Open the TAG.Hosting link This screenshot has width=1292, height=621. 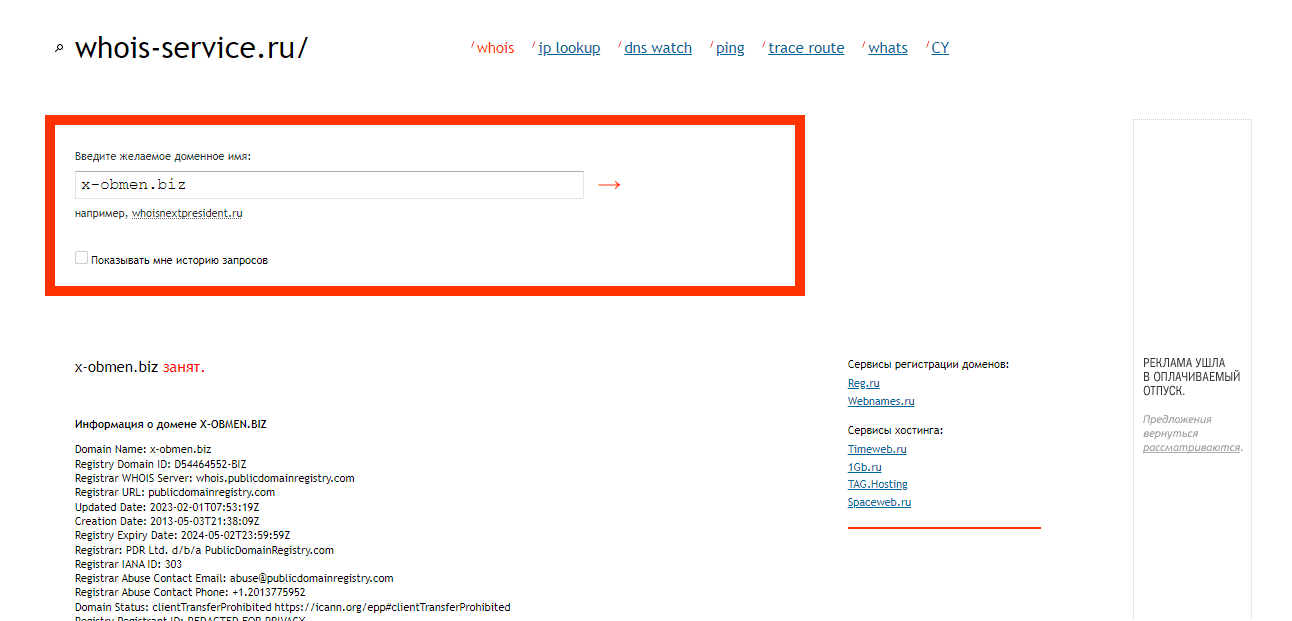tap(877, 484)
